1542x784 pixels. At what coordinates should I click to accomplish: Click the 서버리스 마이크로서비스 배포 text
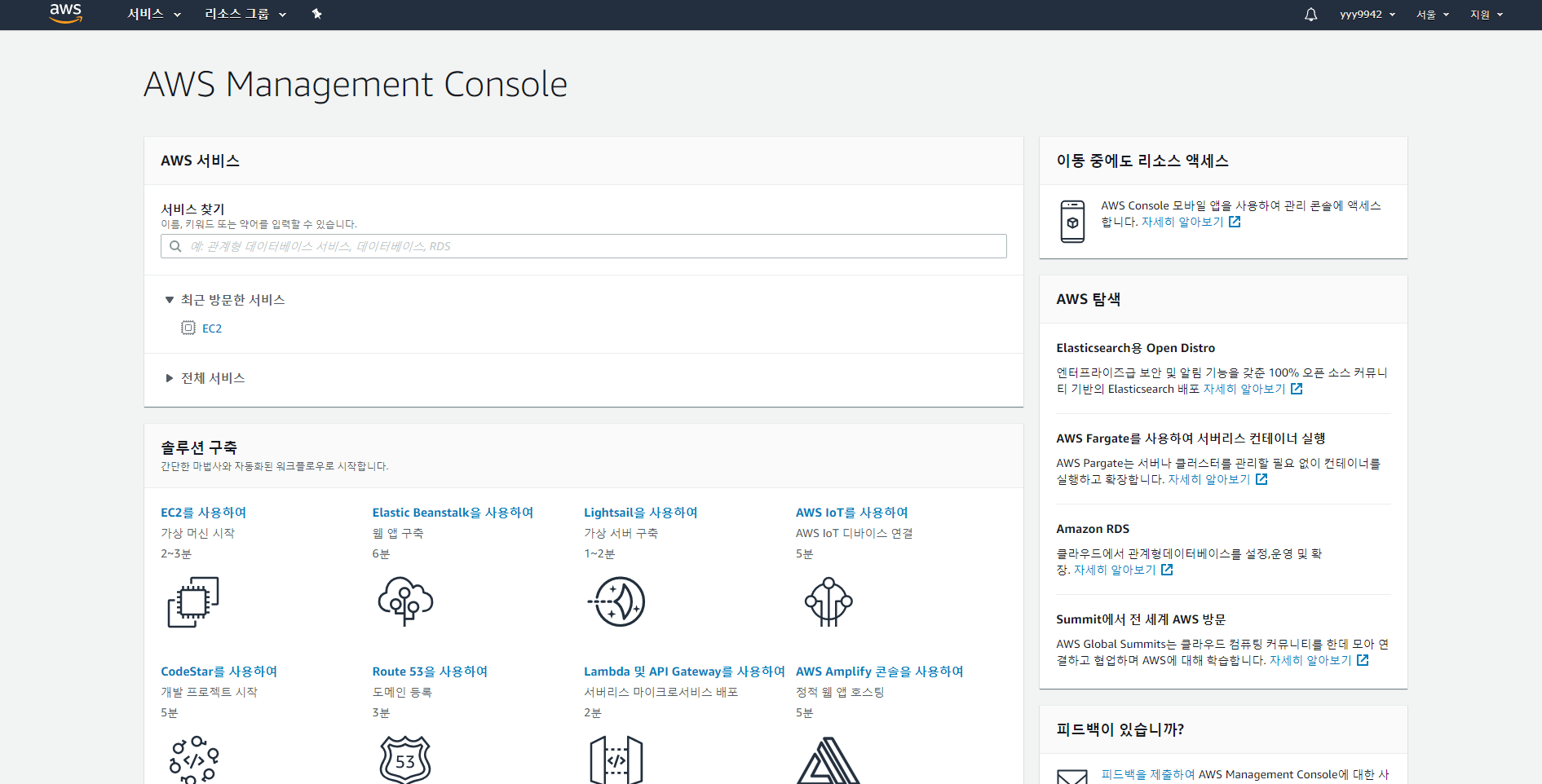point(661,692)
